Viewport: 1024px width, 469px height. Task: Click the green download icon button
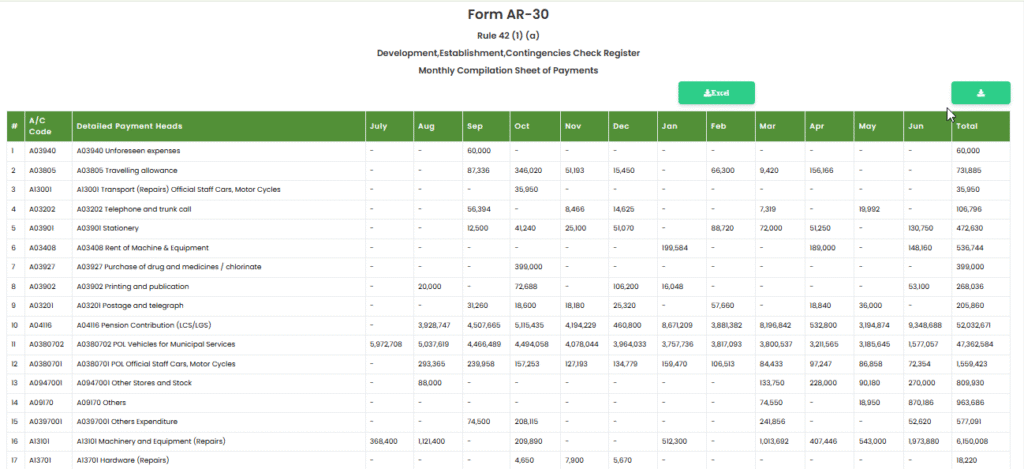pos(980,93)
